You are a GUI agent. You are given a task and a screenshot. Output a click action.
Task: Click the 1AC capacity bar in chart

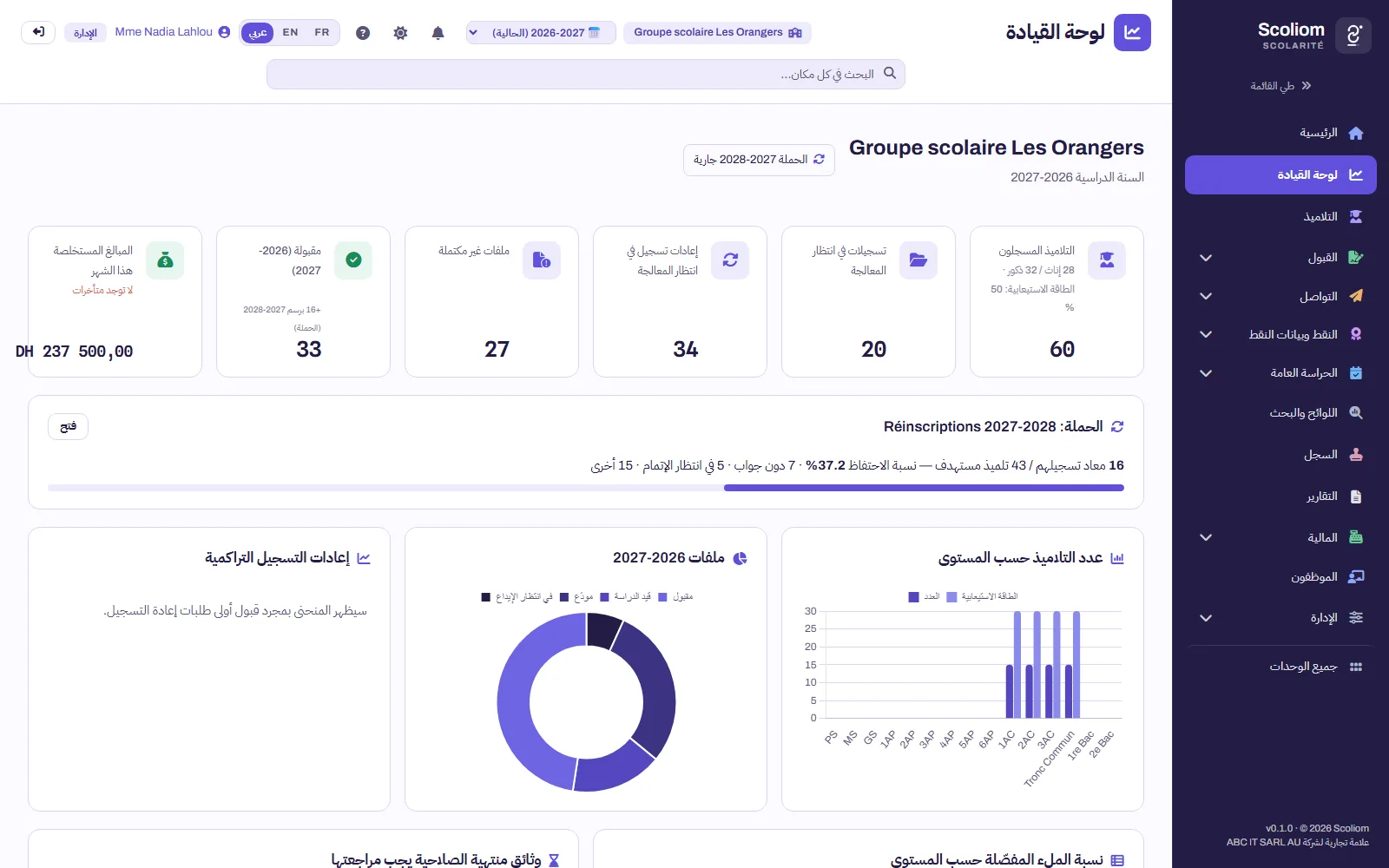tap(1017, 665)
